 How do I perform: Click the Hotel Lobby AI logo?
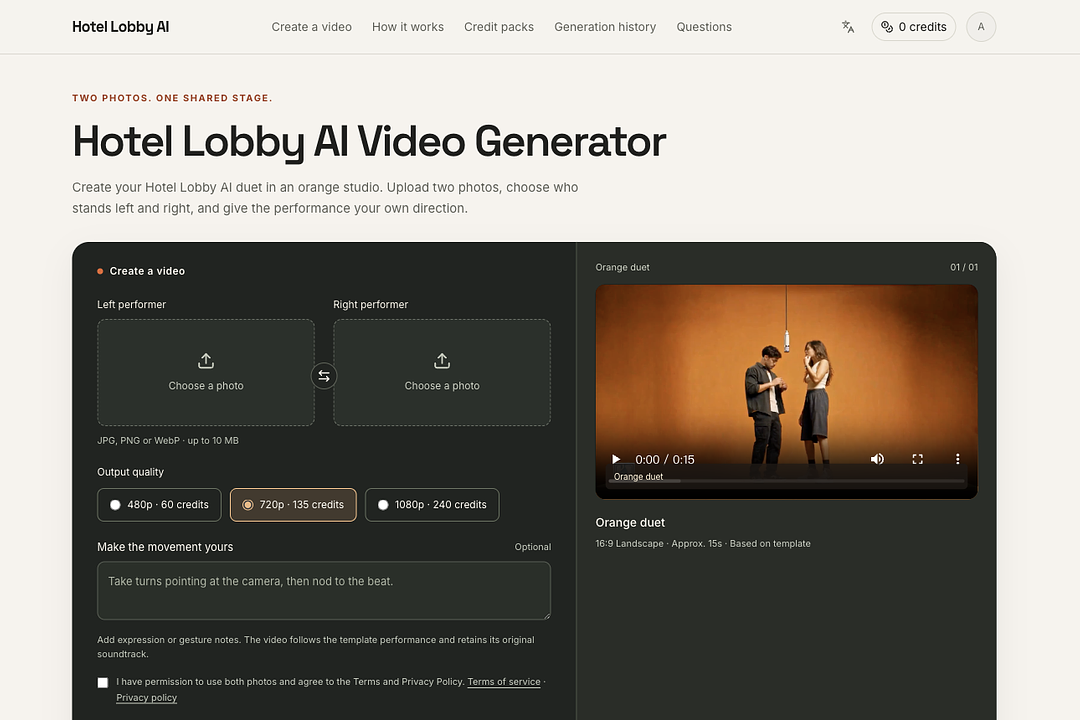(121, 27)
